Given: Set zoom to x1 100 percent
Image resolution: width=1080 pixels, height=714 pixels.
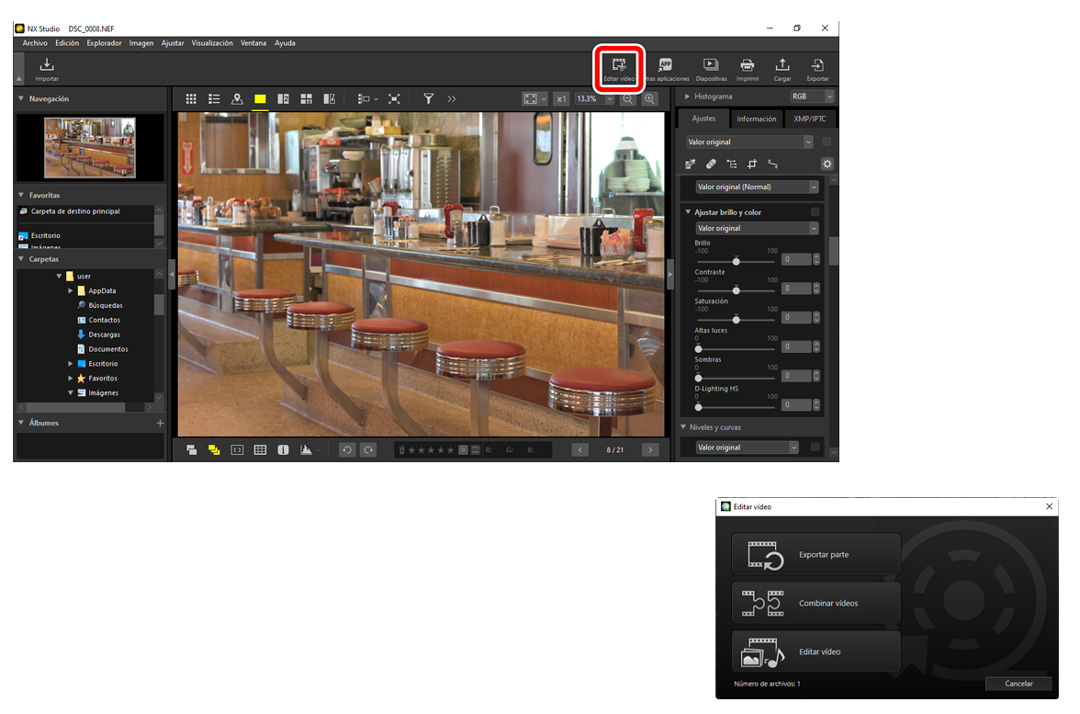Looking at the screenshot, I should (561, 99).
